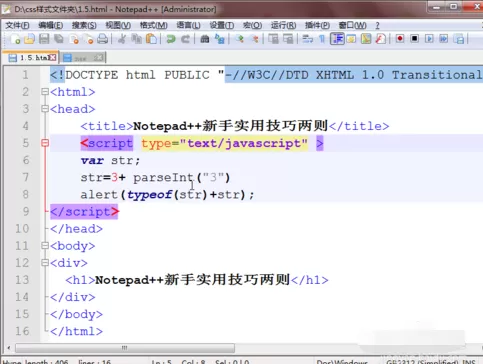The image size is (483, 364).
Task: Collapse the html fold marker on line 2
Action: (x=45, y=92)
